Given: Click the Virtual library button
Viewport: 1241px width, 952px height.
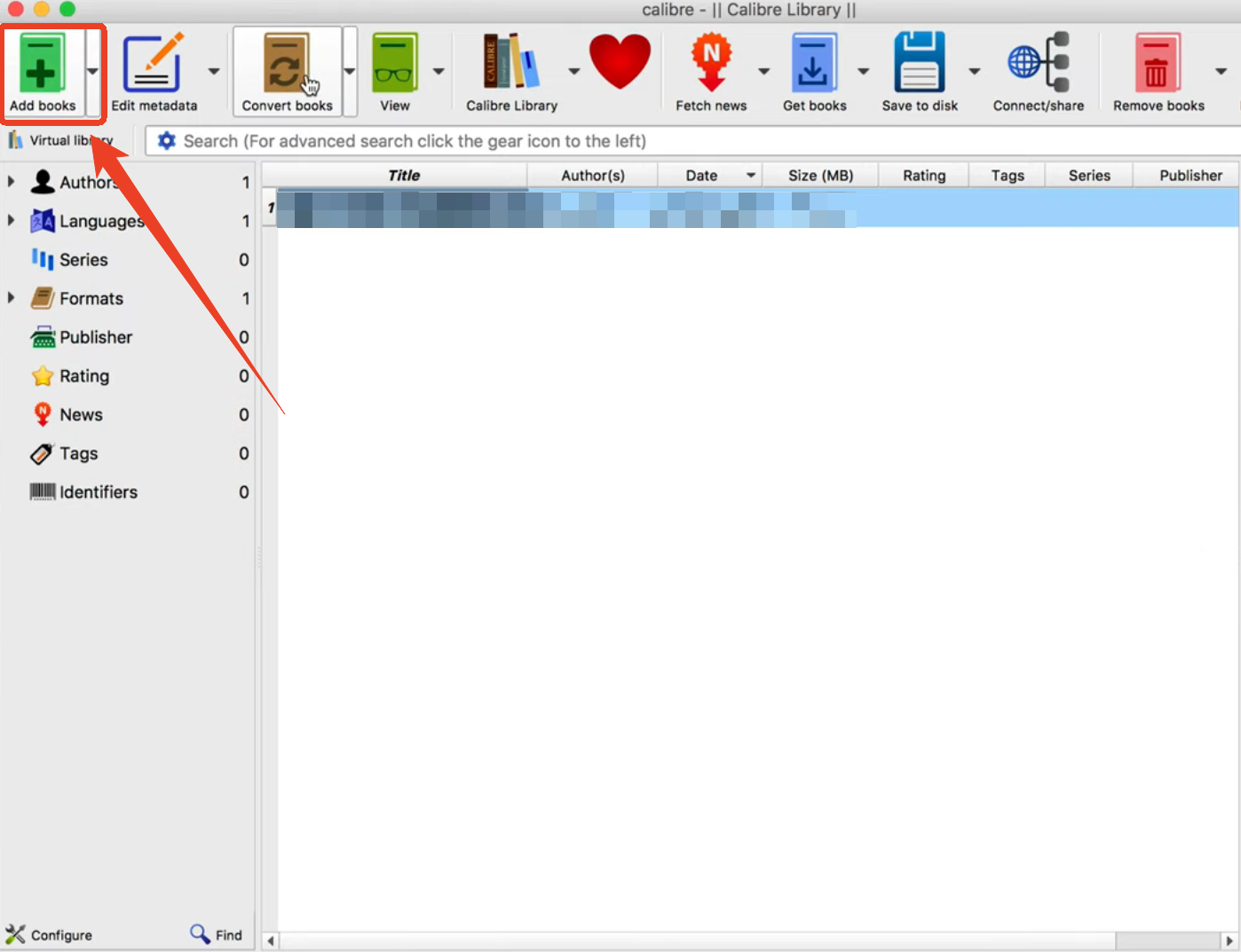Looking at the screenshot, I should [x=61, y=140].
